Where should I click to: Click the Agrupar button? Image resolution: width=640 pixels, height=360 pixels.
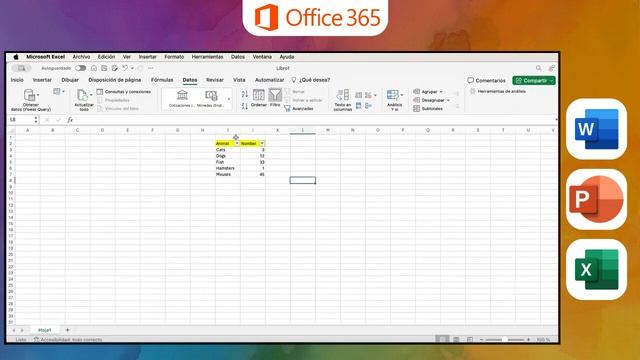click(x=425, y=92)
